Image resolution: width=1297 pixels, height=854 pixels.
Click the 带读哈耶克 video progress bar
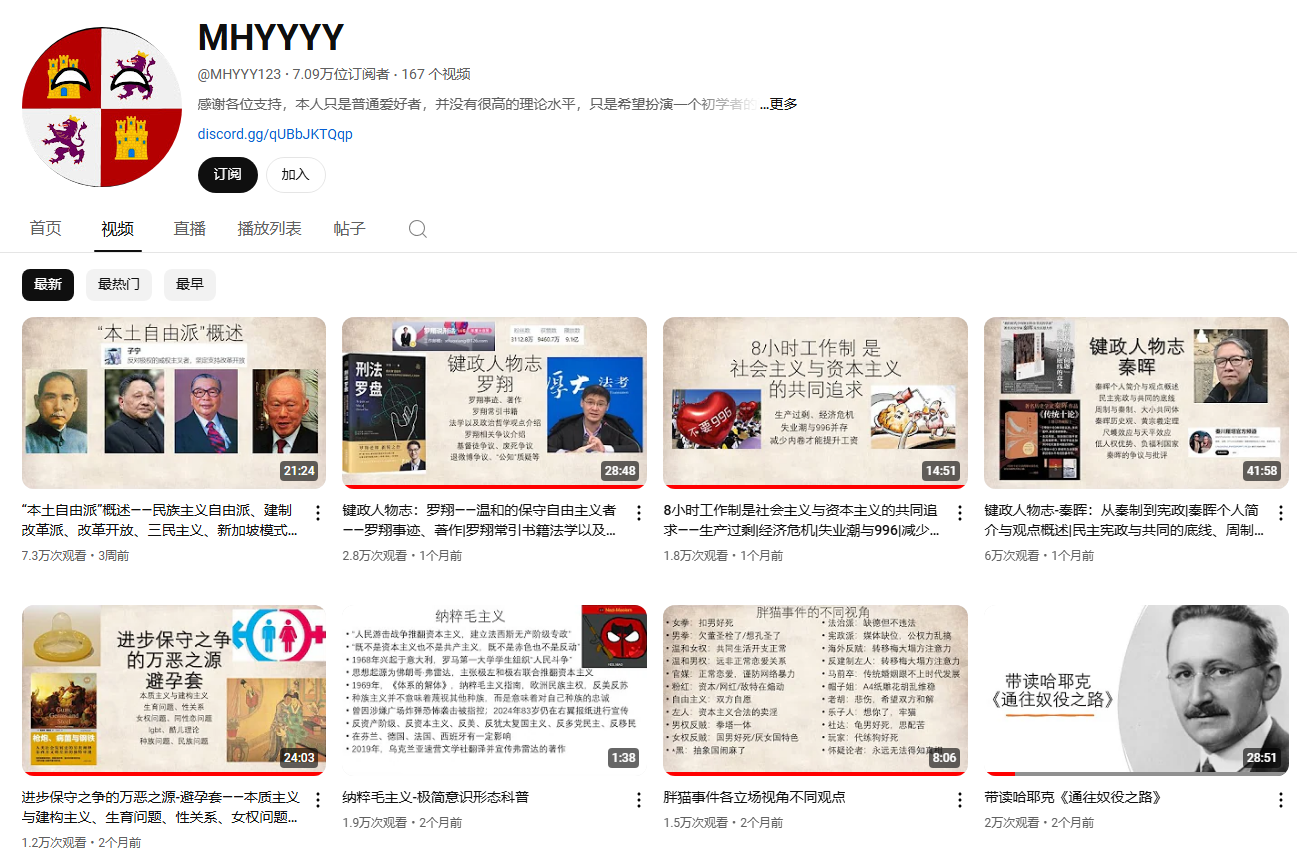[1136, 773]
